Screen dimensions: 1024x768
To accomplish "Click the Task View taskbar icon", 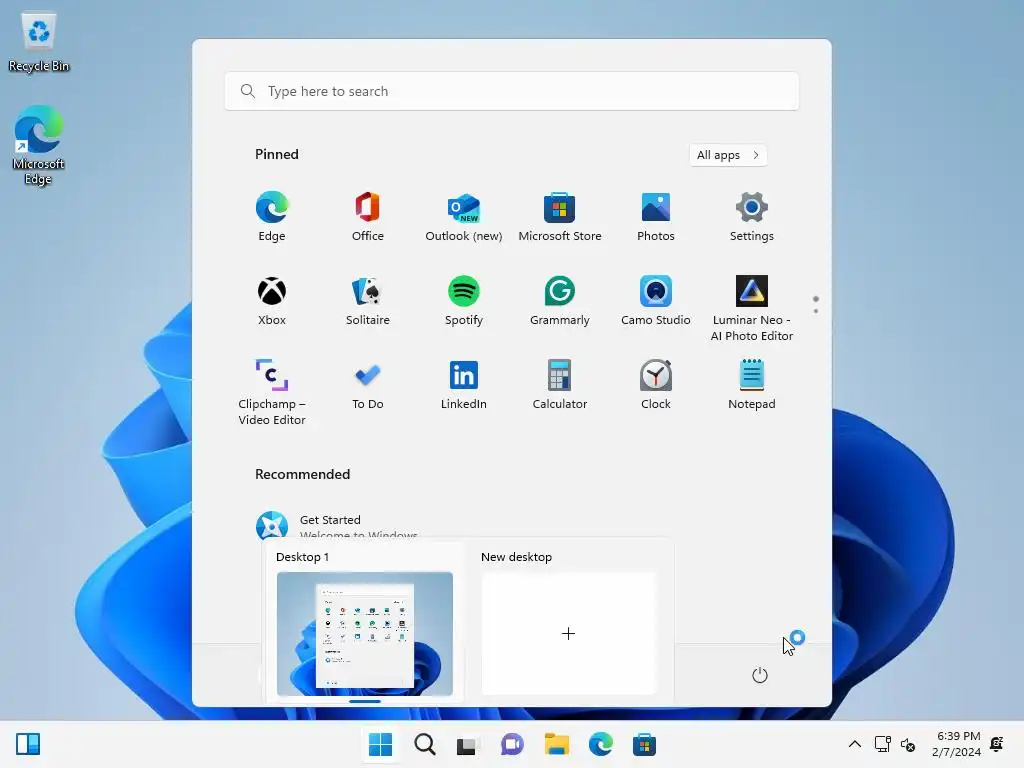I will click(468, 744).
